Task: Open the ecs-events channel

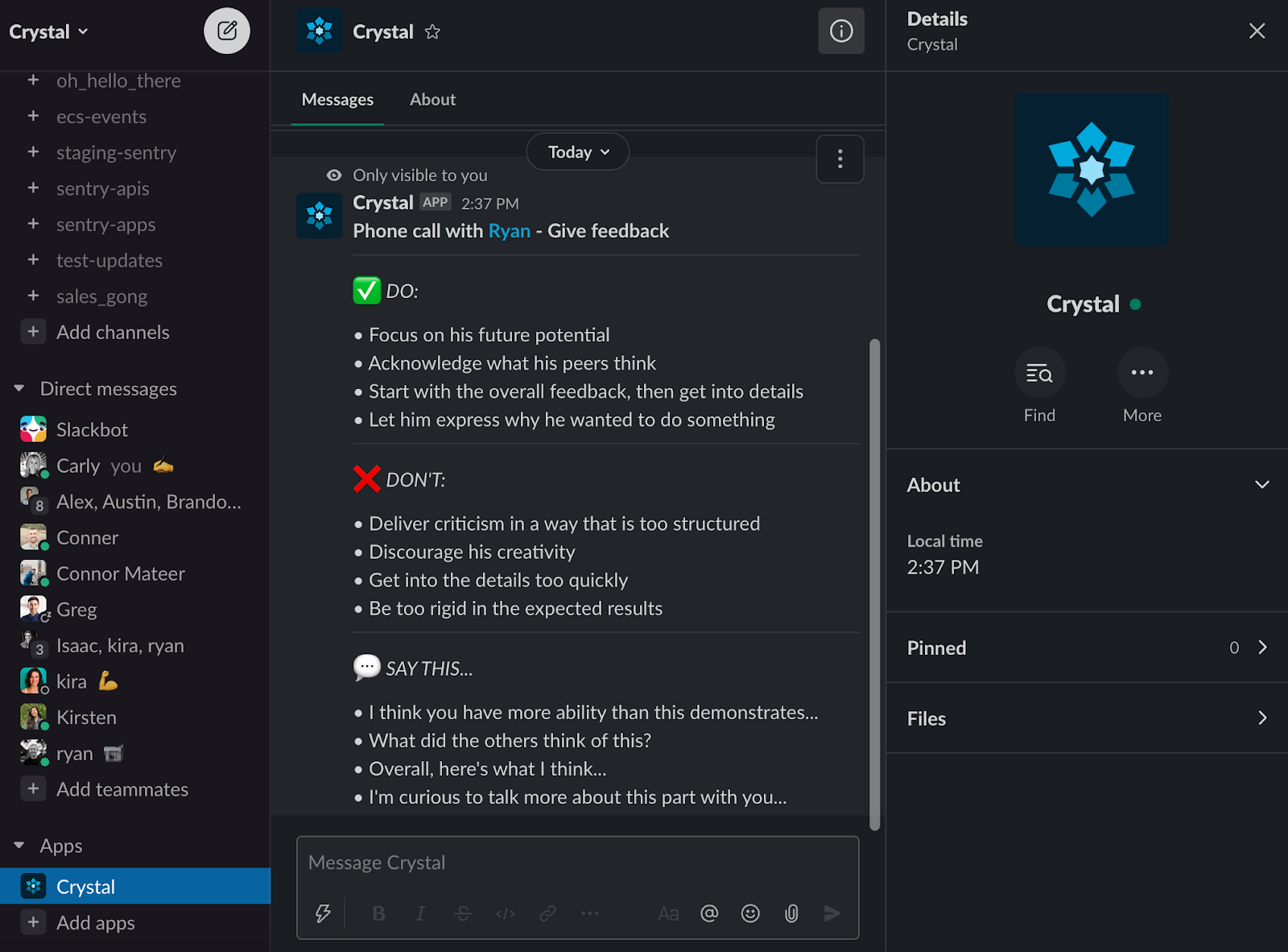Action: [x=134, y=117]
